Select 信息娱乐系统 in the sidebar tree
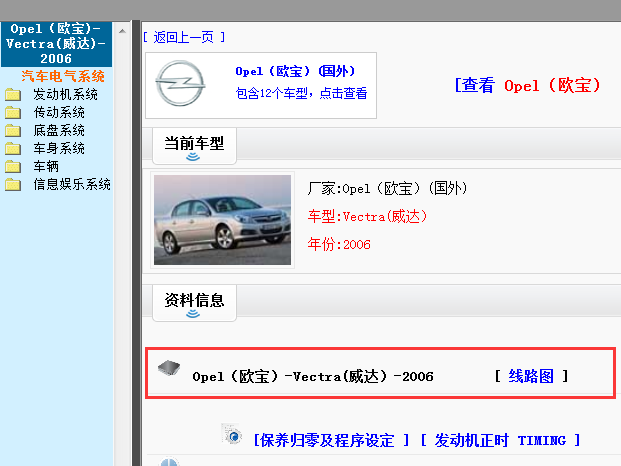Screen dimensions: 621x466 [72, 184]
